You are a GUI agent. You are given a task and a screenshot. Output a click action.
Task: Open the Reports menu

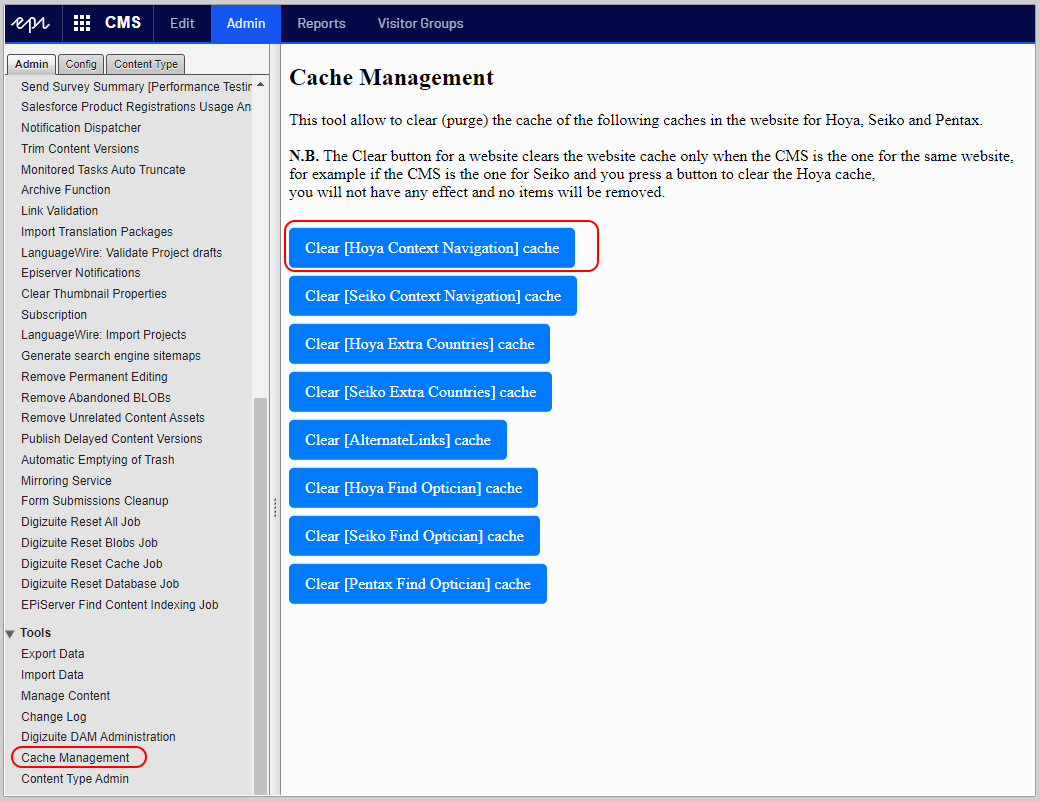(321, 23)
